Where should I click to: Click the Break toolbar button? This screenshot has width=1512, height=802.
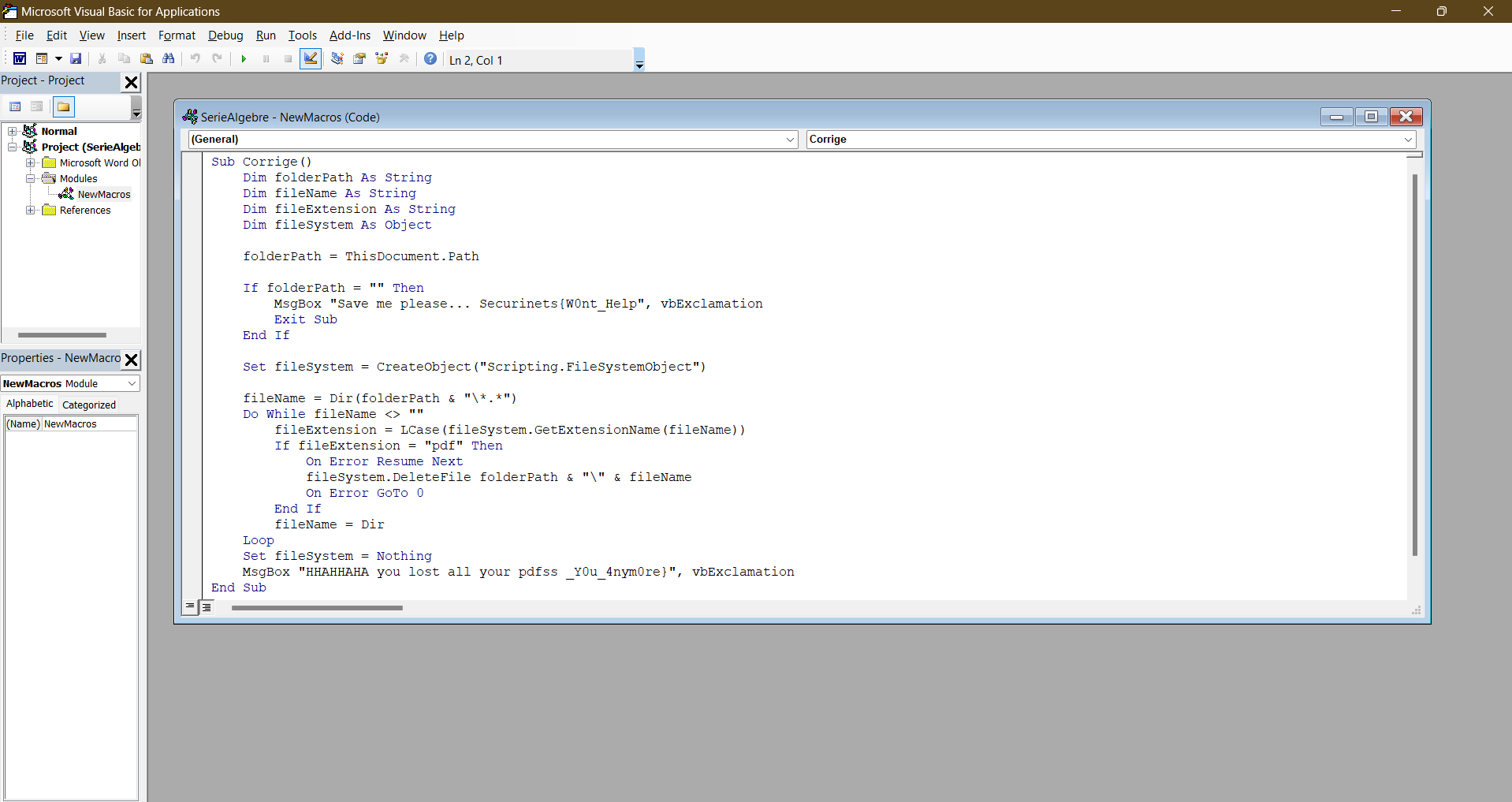point(266,58)
